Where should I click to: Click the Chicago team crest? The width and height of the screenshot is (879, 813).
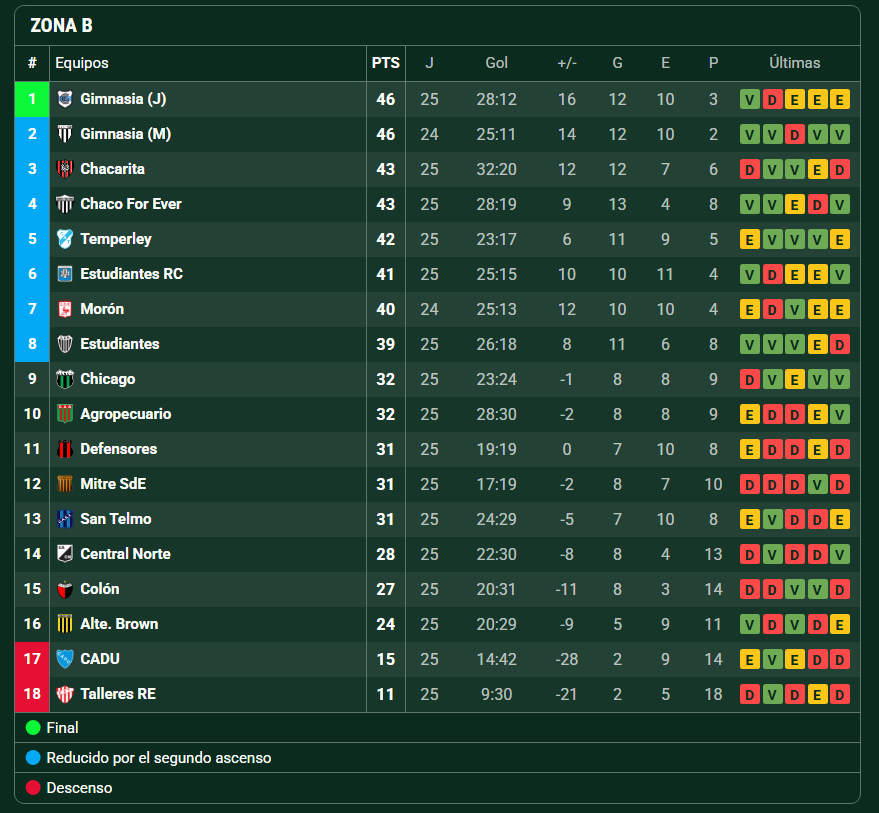pos(65,379)
